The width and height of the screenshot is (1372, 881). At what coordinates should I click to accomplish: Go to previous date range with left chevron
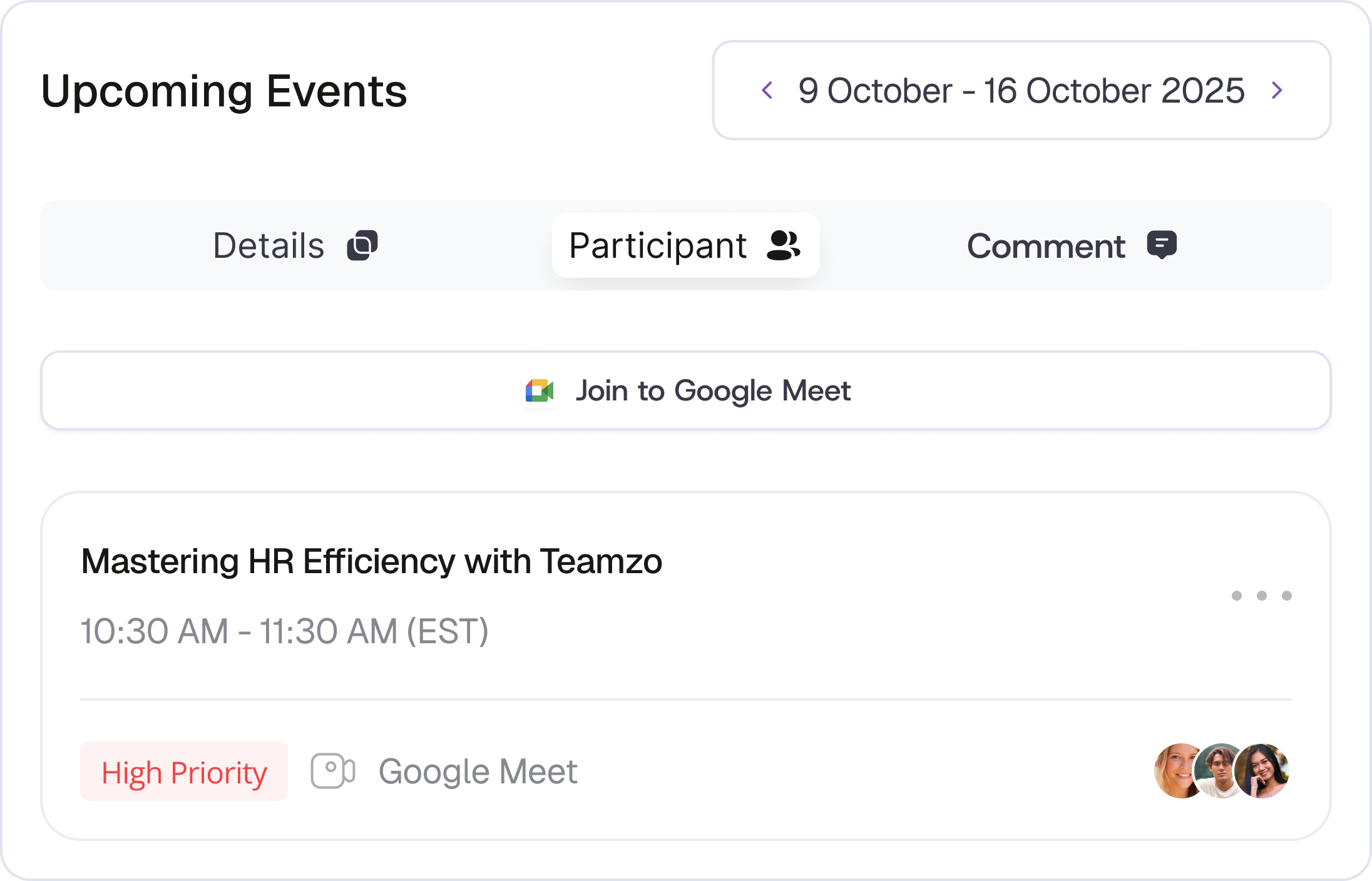(x=767, y=90)
